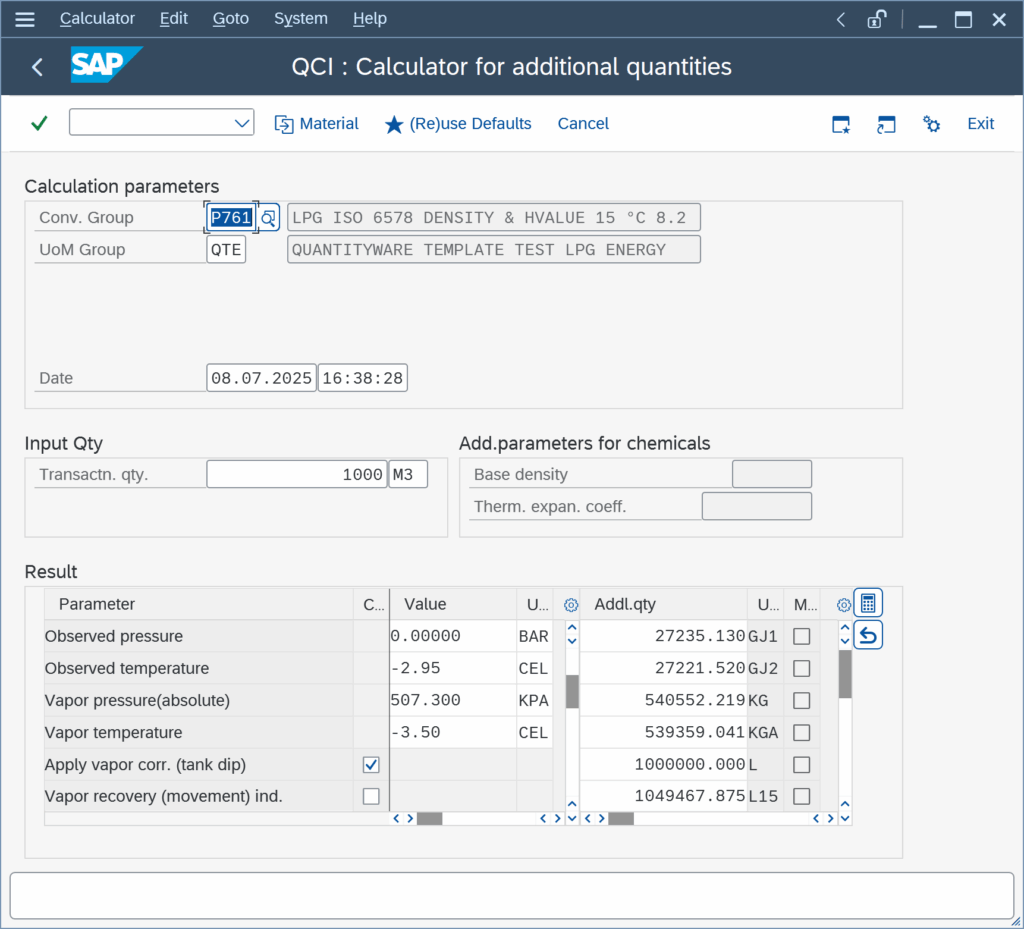
Task: Check the M checkbox for KG row
Action: [x=801, y=701]
